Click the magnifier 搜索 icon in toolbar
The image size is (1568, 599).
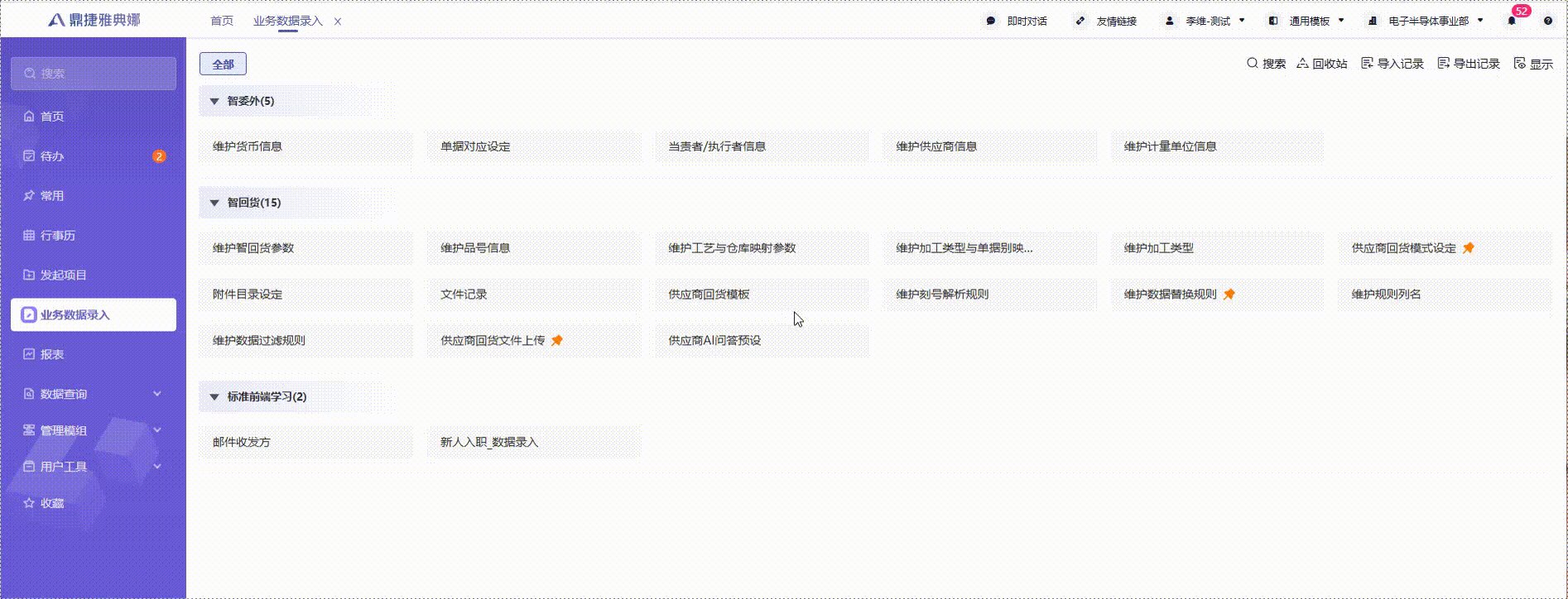1253,64
